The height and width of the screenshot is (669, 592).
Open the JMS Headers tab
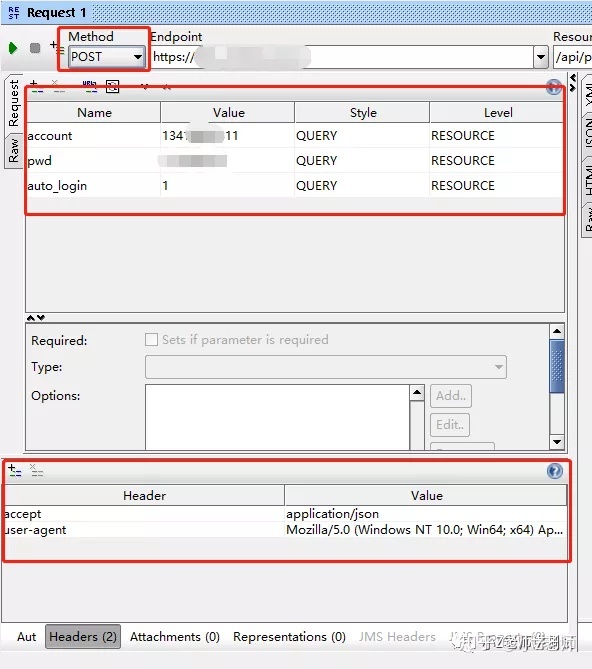pyautogui.click(x=397, y=637)
